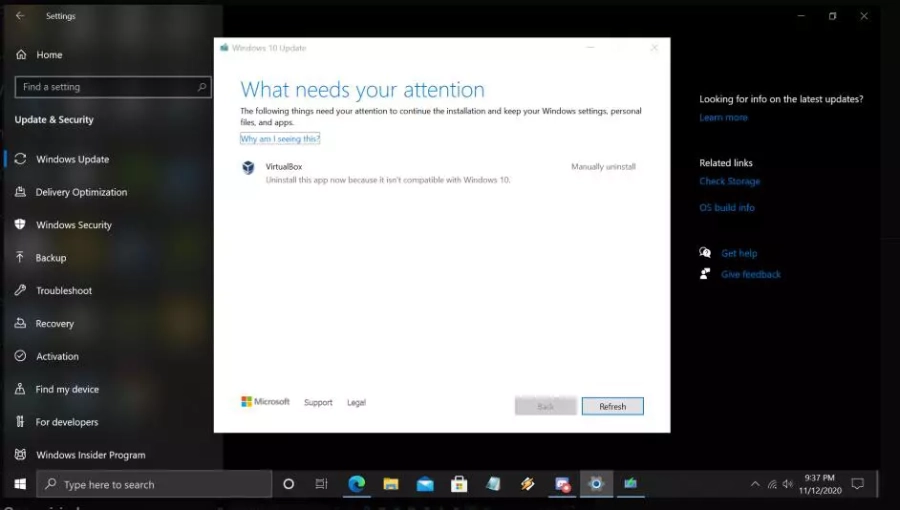
Task: Click the 'Find a setting' search box
Action: pyautogui.click(x=112, y=87)
